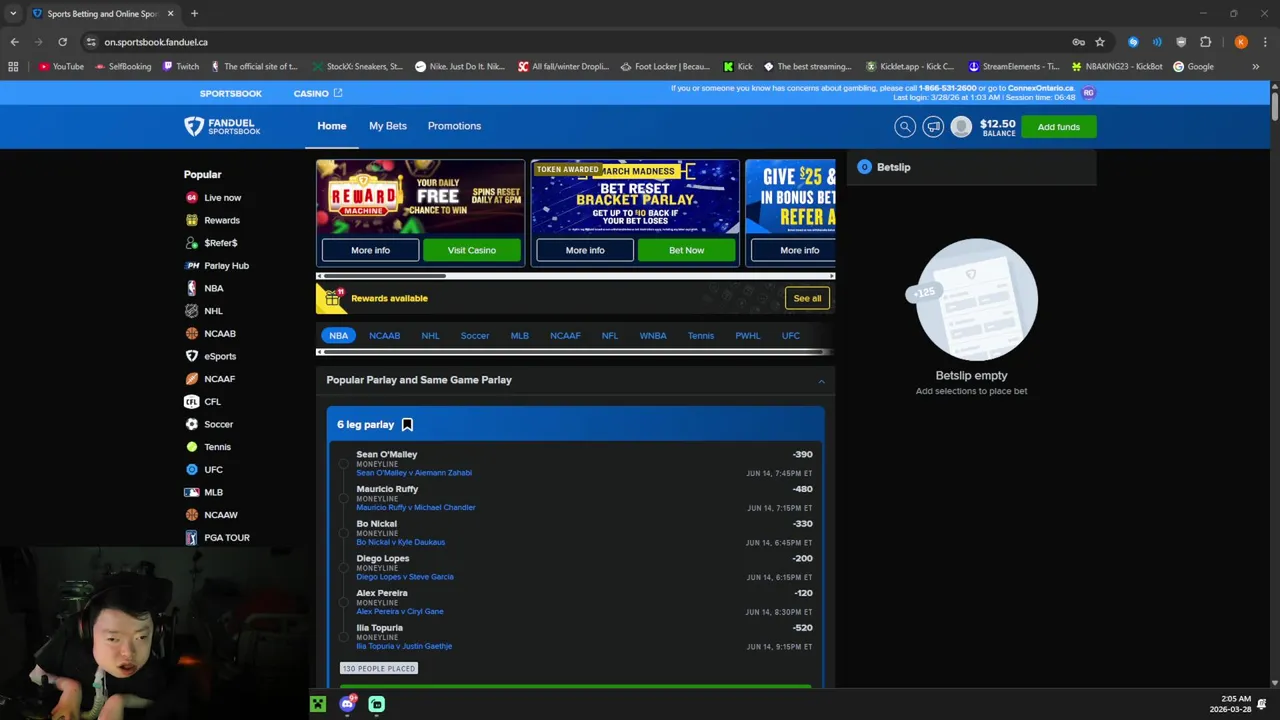
Task: Click the Chrome address bar
Action: [570, 42]
